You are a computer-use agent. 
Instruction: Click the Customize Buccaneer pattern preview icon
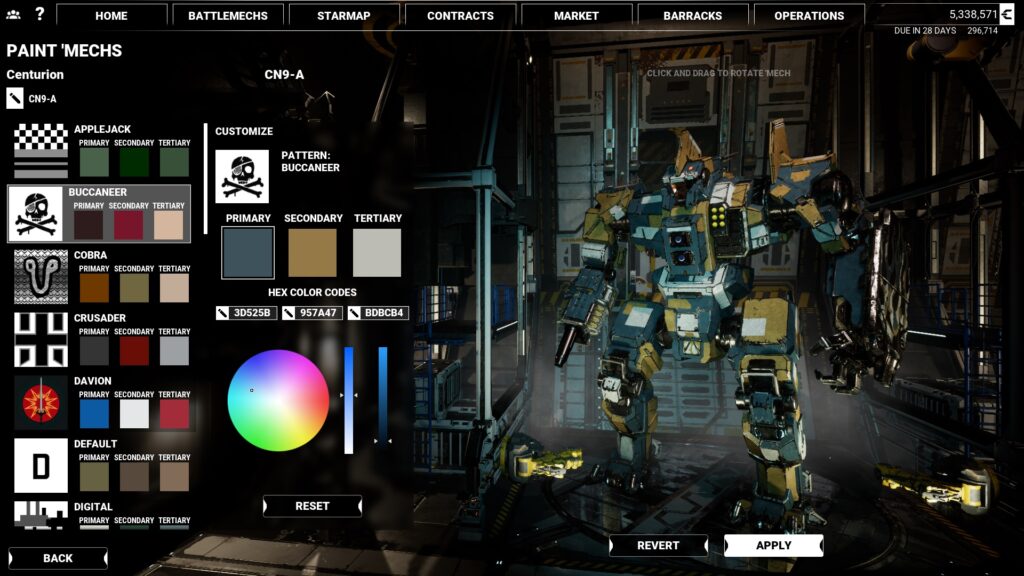[242, 176]
